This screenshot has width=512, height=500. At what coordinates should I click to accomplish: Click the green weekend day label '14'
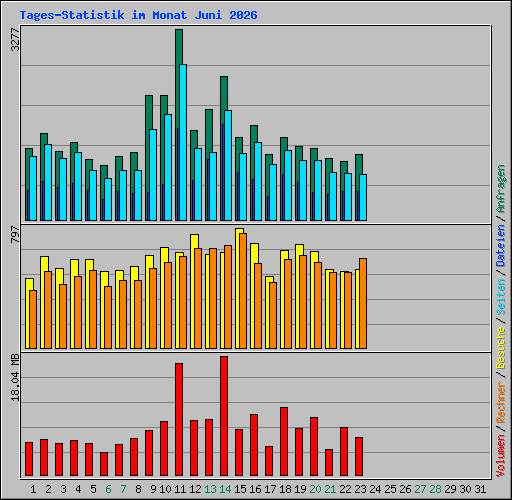coord(225,489)
